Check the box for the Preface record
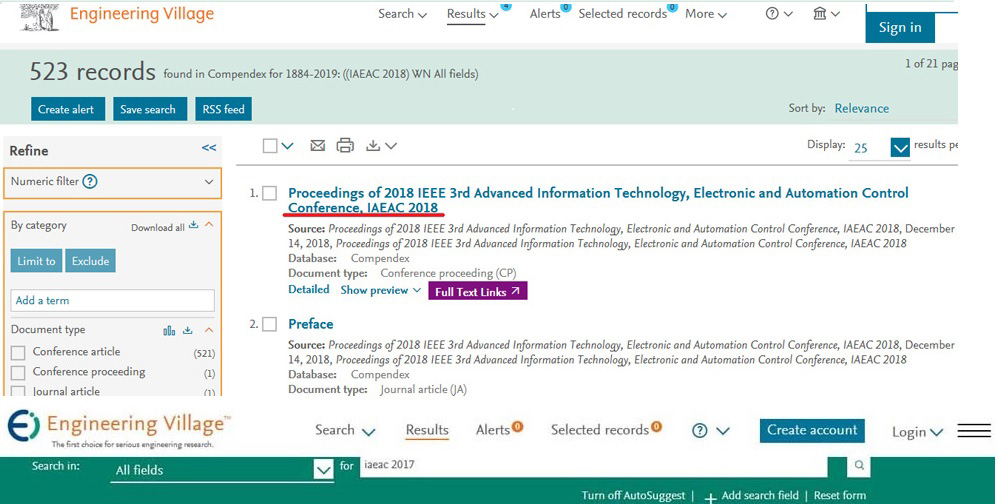Viewport: 998px width, 504px height. [270, 324]
